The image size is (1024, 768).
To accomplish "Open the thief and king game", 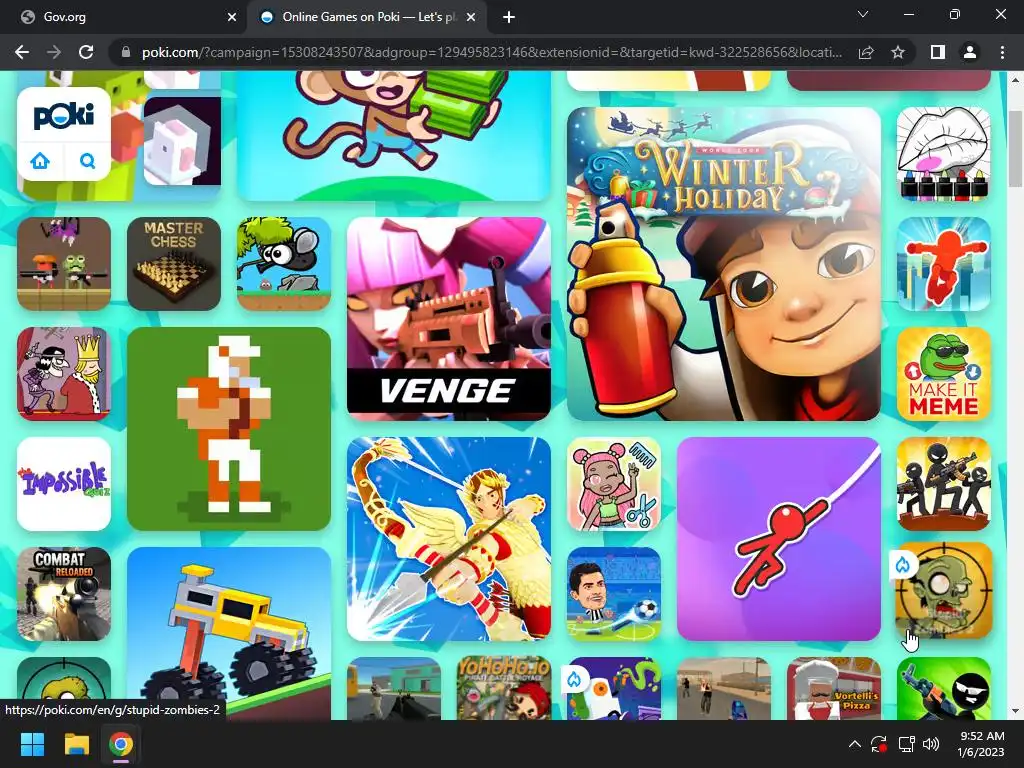I will coord(64,374).
